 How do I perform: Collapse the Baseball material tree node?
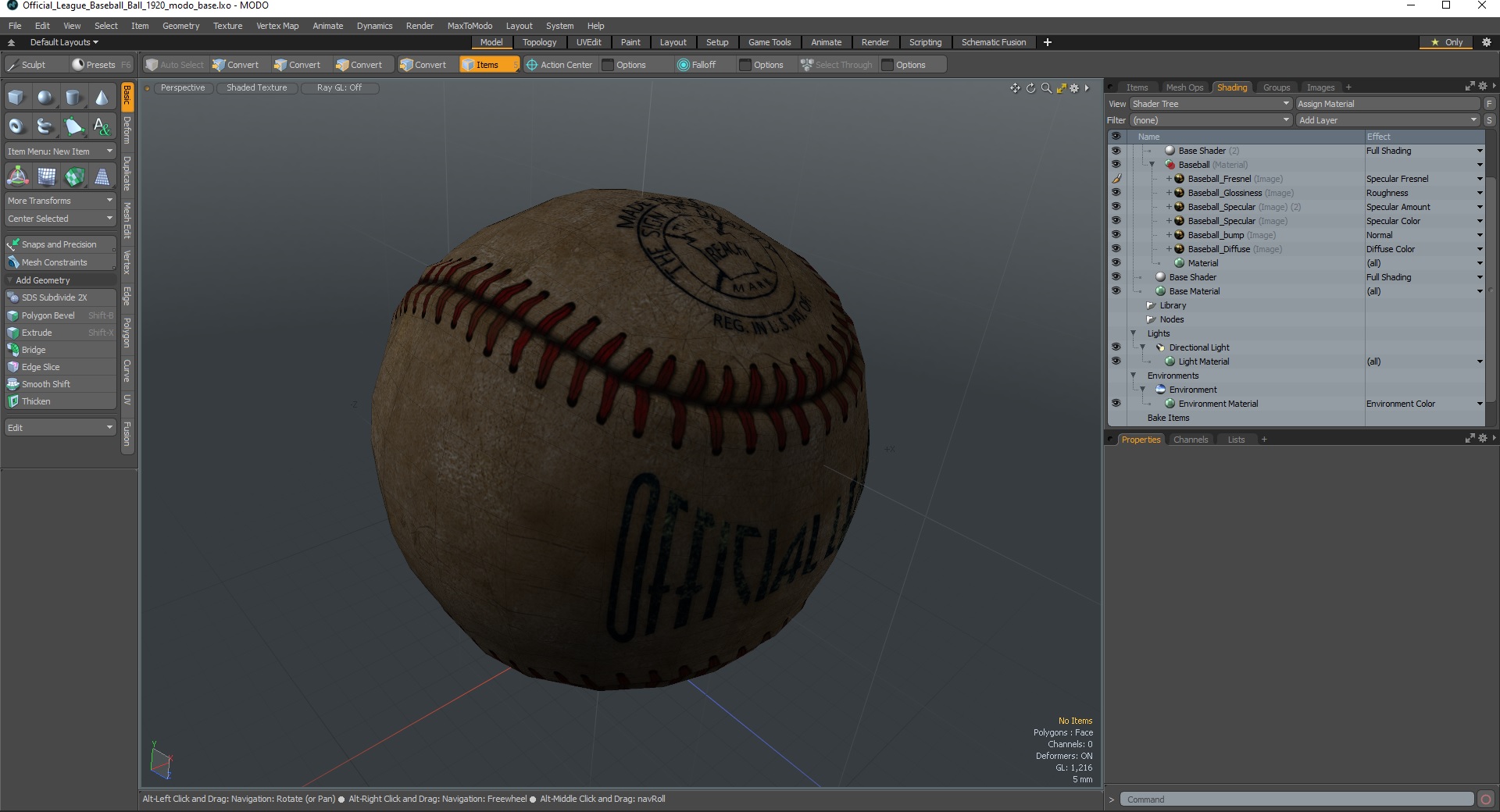point(1152,165)
